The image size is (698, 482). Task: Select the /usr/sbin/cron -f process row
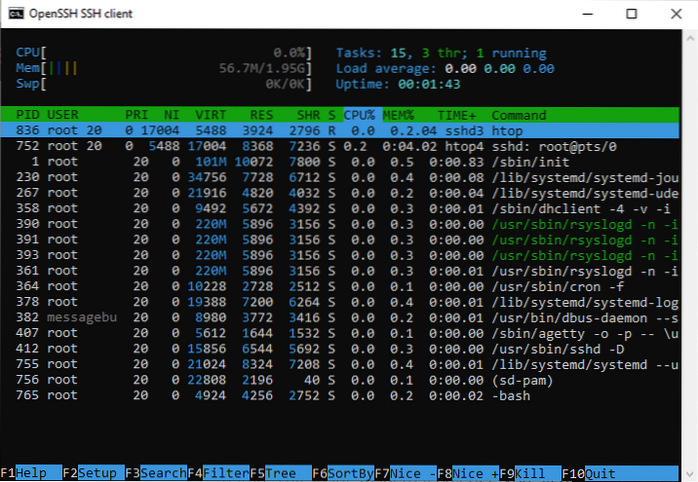300,285
